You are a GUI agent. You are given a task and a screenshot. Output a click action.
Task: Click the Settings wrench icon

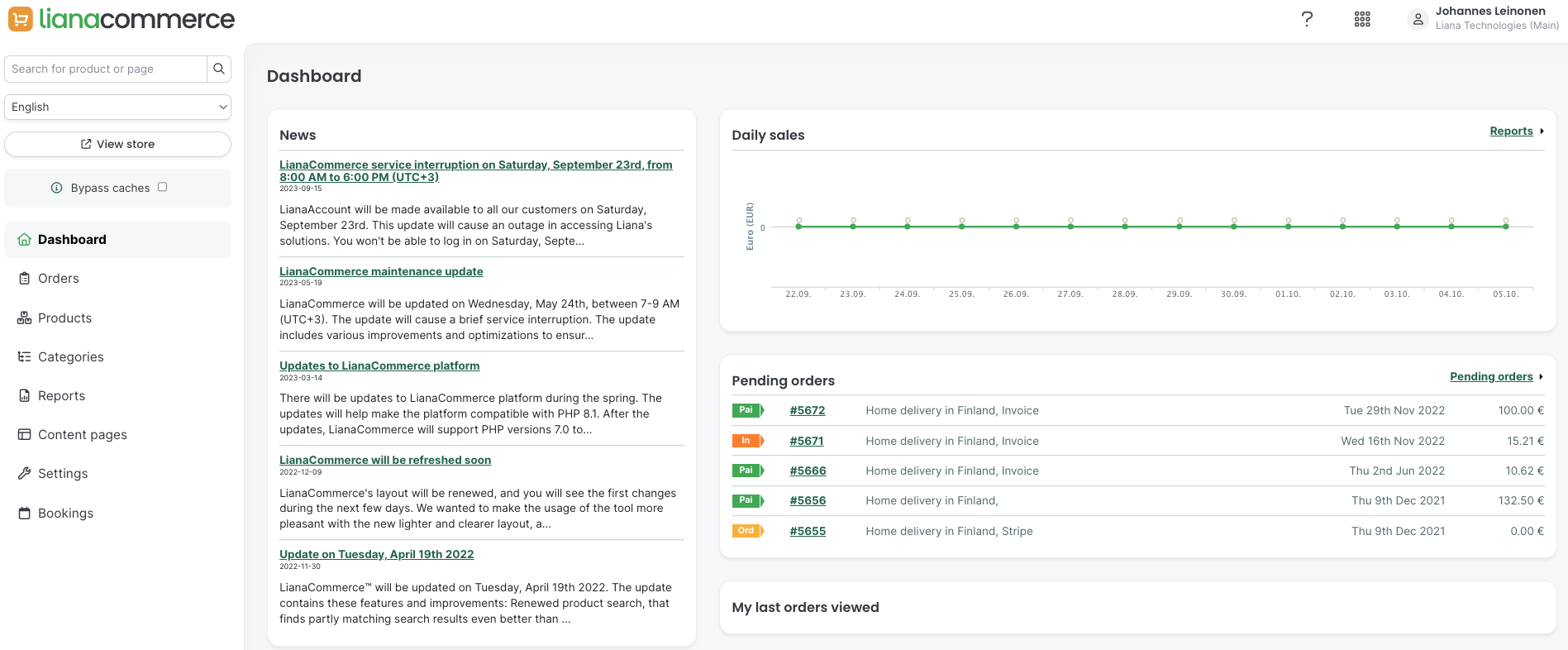pyautogui.click(x=24, y=474)
